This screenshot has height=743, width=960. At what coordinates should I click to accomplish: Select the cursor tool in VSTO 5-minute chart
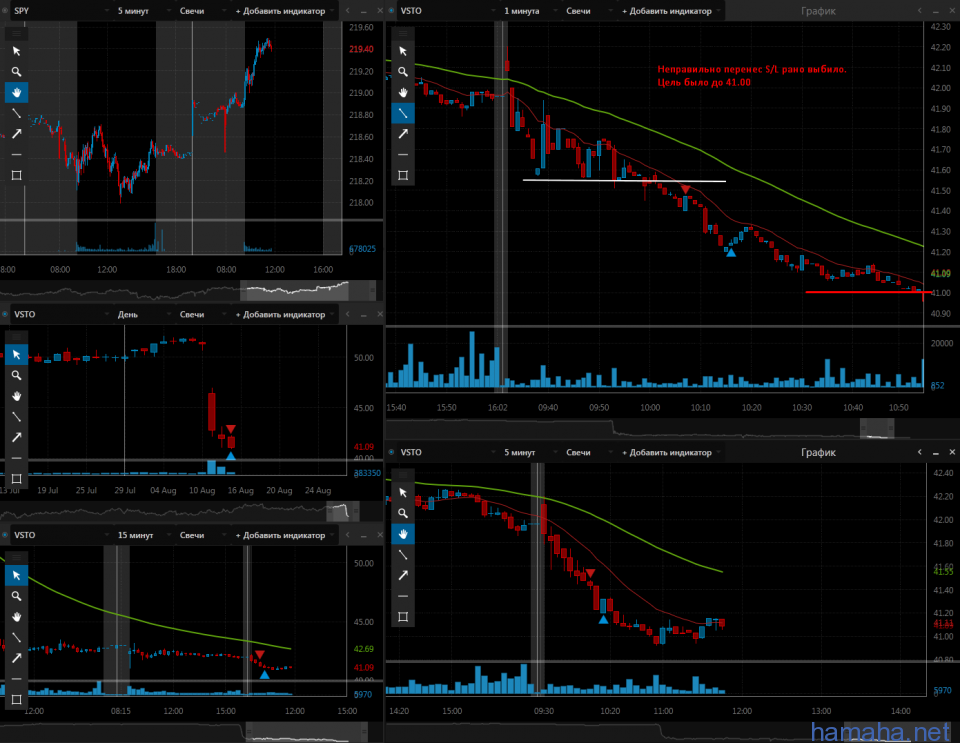tap(403, 493)
